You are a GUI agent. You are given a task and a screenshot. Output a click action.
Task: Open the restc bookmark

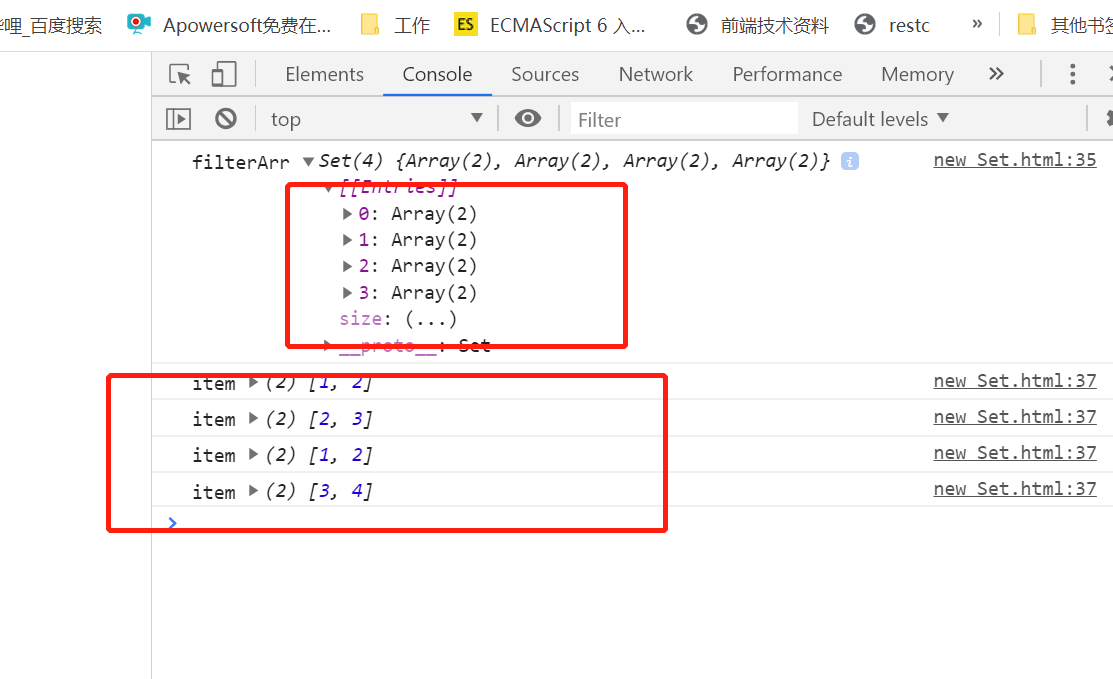pyautogui.click(x=892, y=26)
